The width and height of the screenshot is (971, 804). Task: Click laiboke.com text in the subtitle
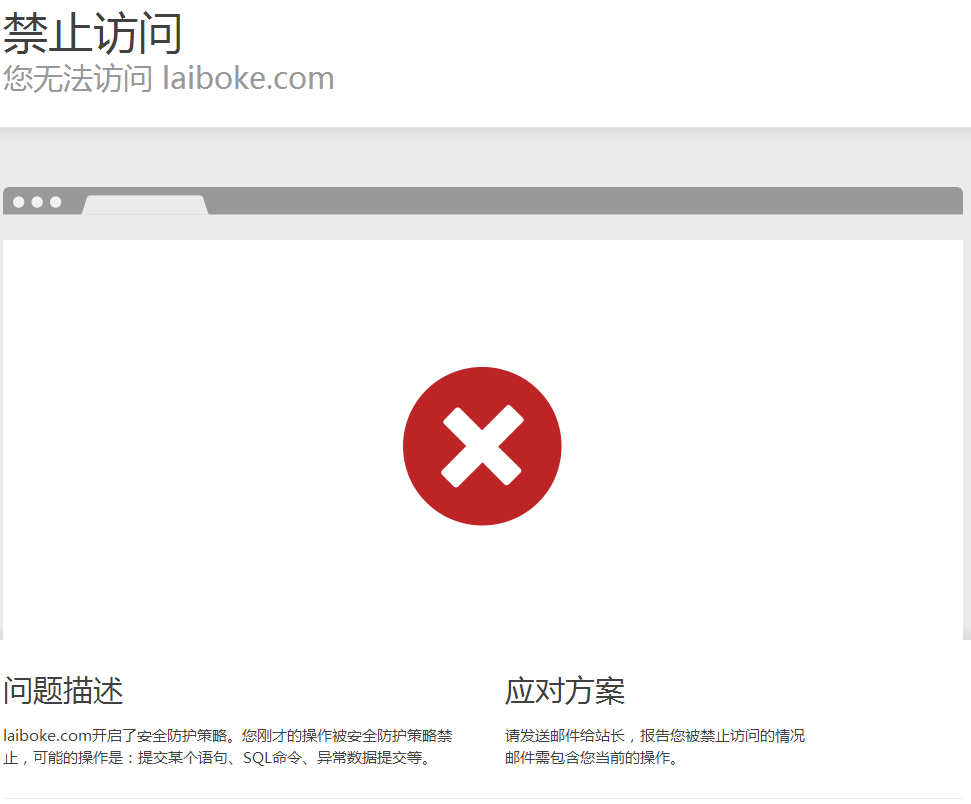click(248, 79)
